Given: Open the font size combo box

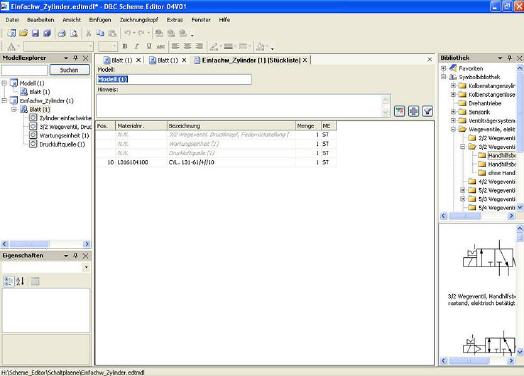Looking at the screenshot, I should [108, 46].
